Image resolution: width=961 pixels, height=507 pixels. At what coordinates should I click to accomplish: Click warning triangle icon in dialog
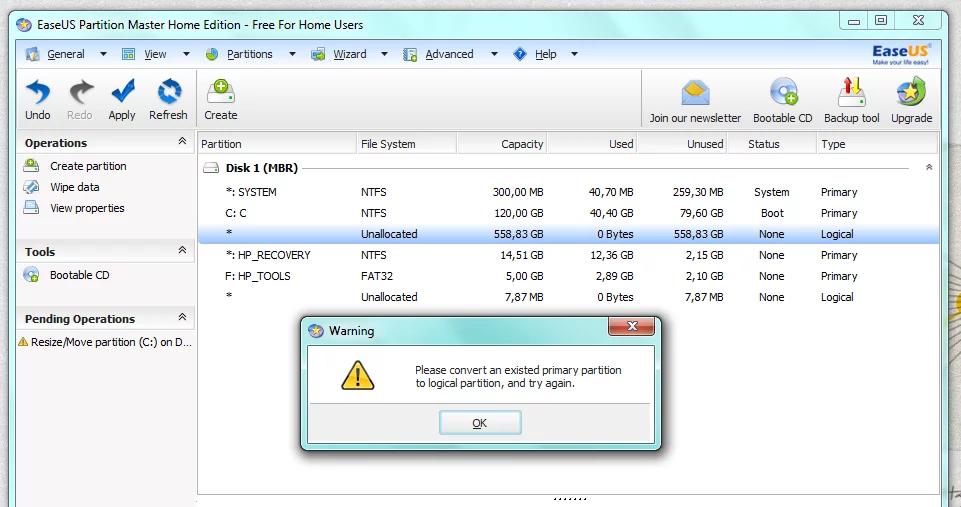(x=357, y=375)
